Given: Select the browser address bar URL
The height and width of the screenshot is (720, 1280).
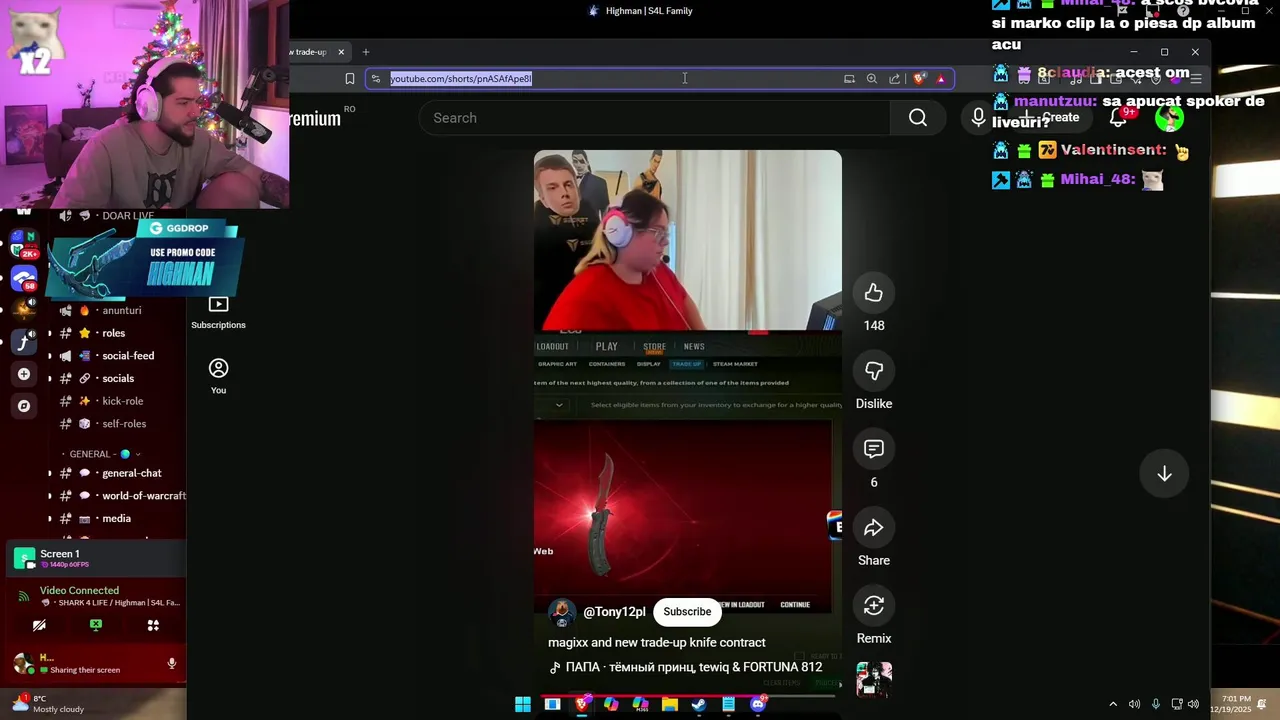Looking at the screenshot, I should point(461,79).
